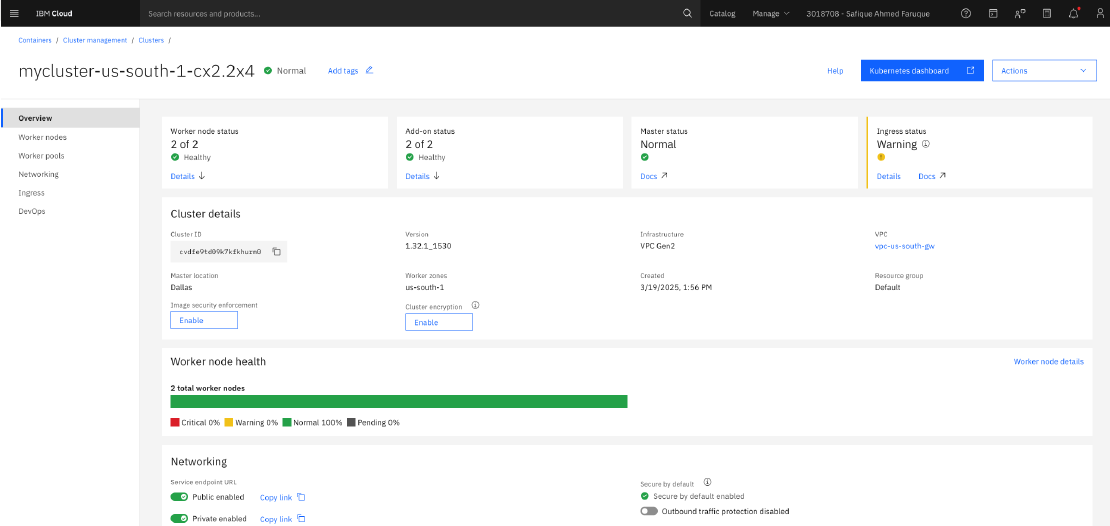Image resolution: width=1110 pixels, height=526 pixels.
Task: Open the cost estimator icon
Action: 1047,13
